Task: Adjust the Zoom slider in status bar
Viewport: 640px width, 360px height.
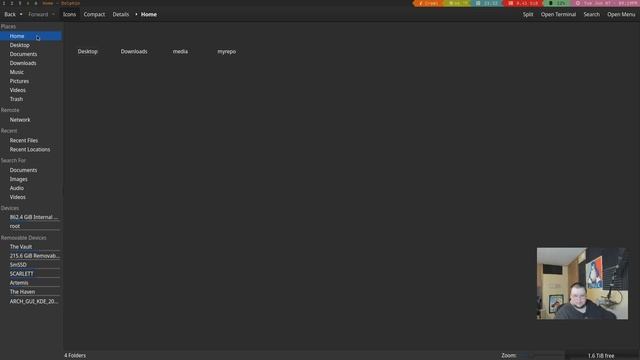Action: pyautogui.click(x=541, y=356)
